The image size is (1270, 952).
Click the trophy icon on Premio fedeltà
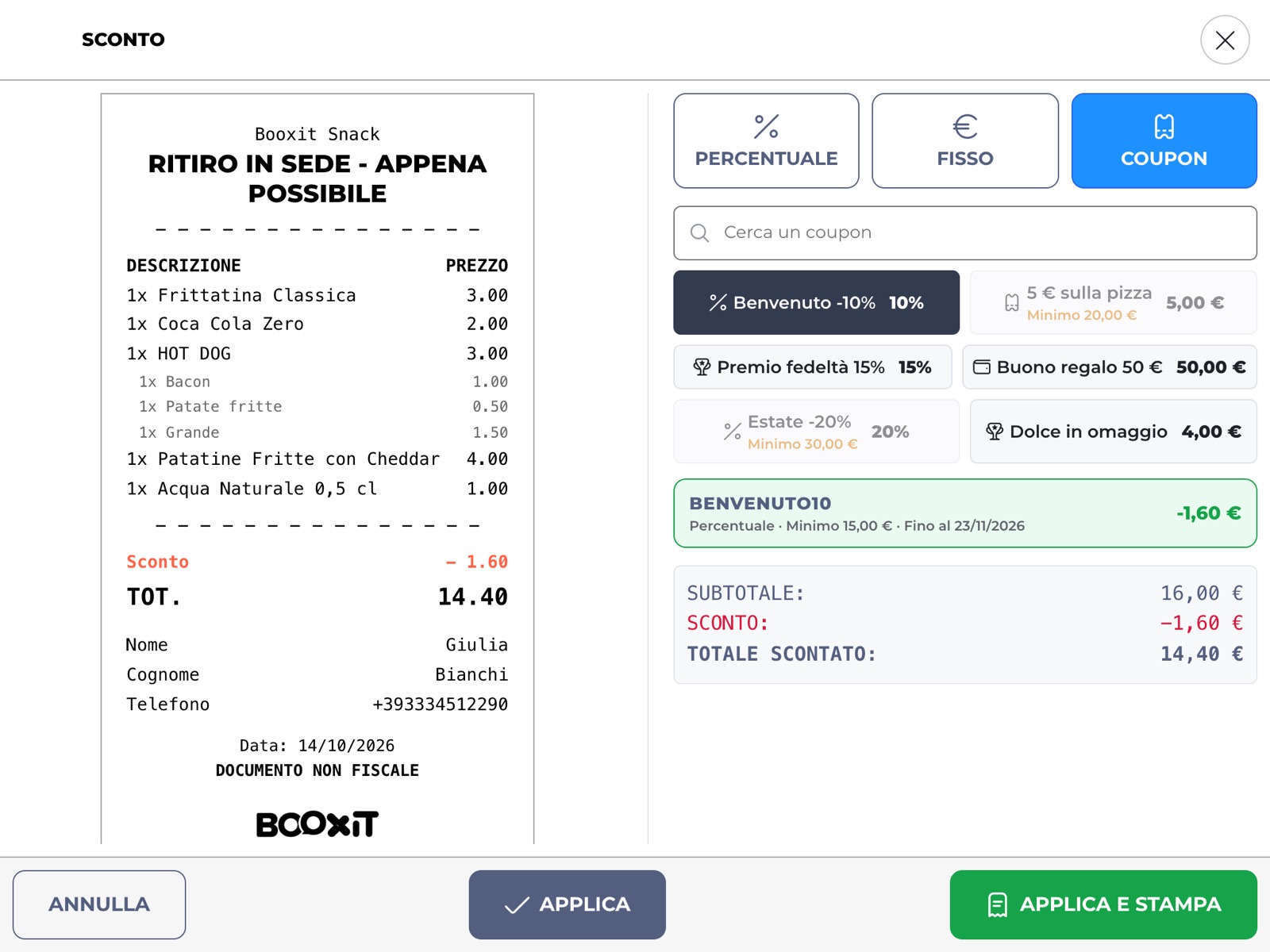pyautogui.click(x=702, y=367)
